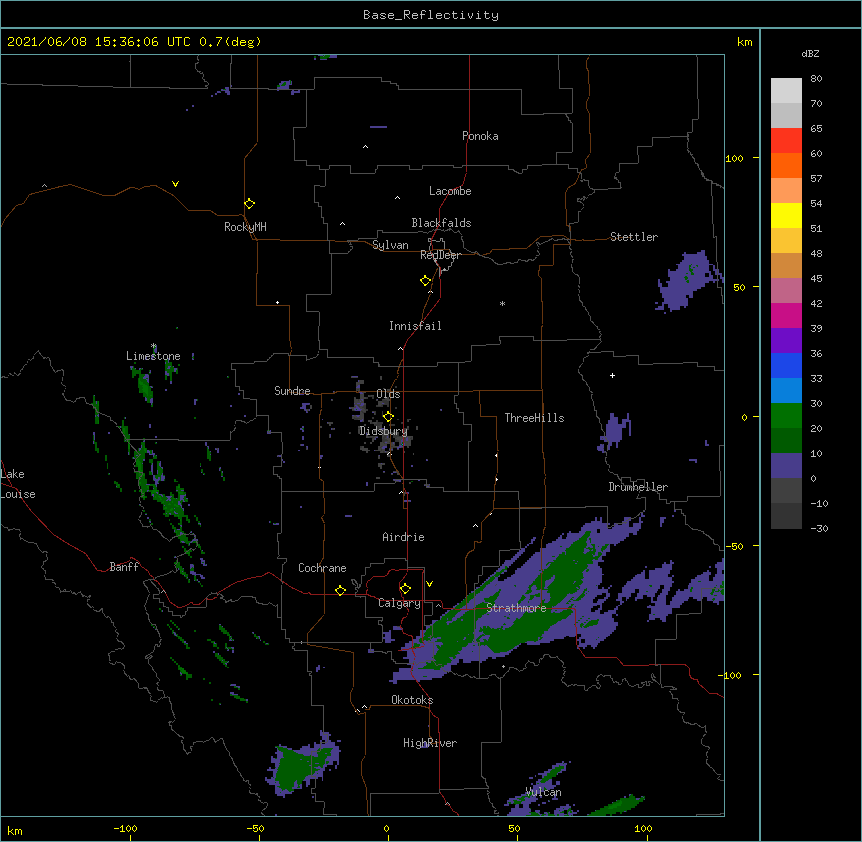Click the dBZ legend heading
The height and width of the screenshot is (842, 862).
pos(810,53)
